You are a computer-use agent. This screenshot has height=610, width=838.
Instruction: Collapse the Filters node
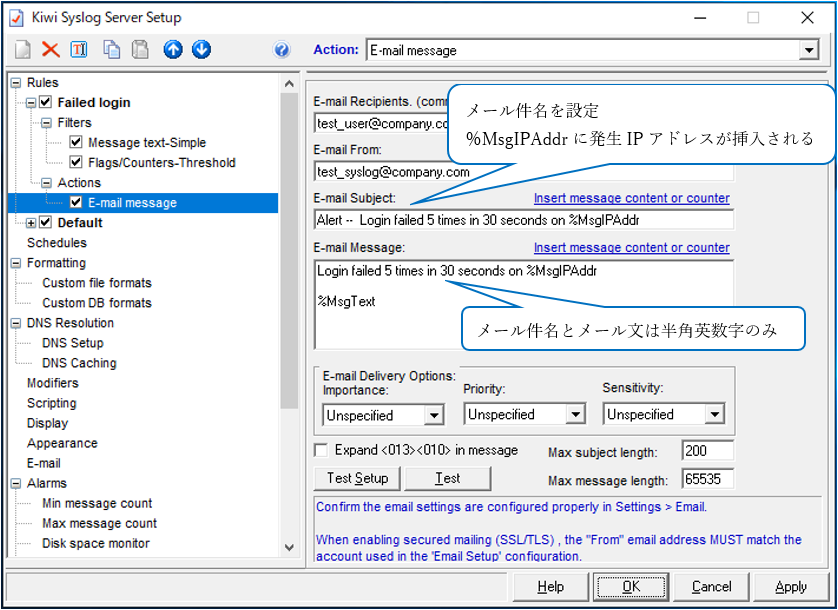click(46, 123)
